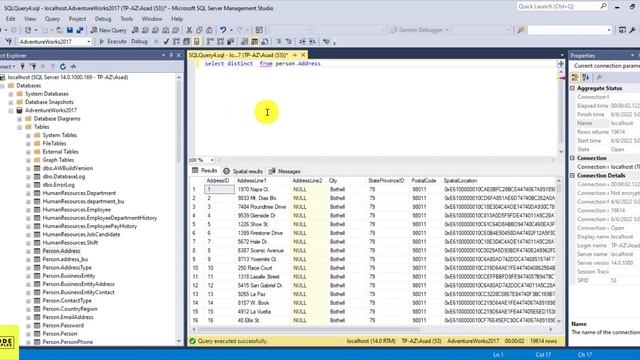Image resolution: width=640 pixels, height=360 pixels.
Task: Toggle Results to Text
Action: [x=244, y=42]
